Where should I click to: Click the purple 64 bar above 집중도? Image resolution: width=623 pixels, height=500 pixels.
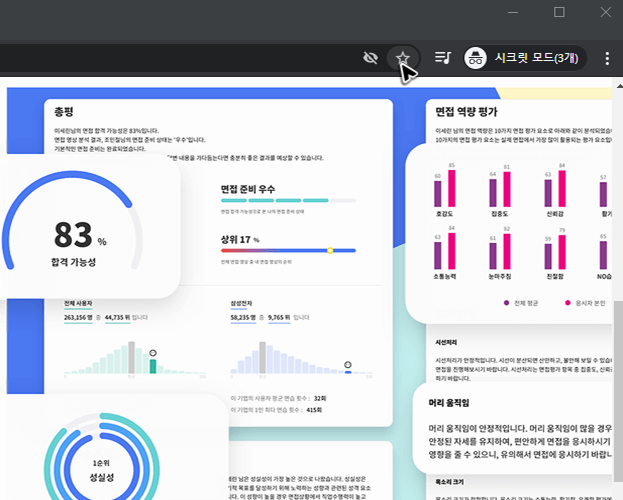[493, 193]
